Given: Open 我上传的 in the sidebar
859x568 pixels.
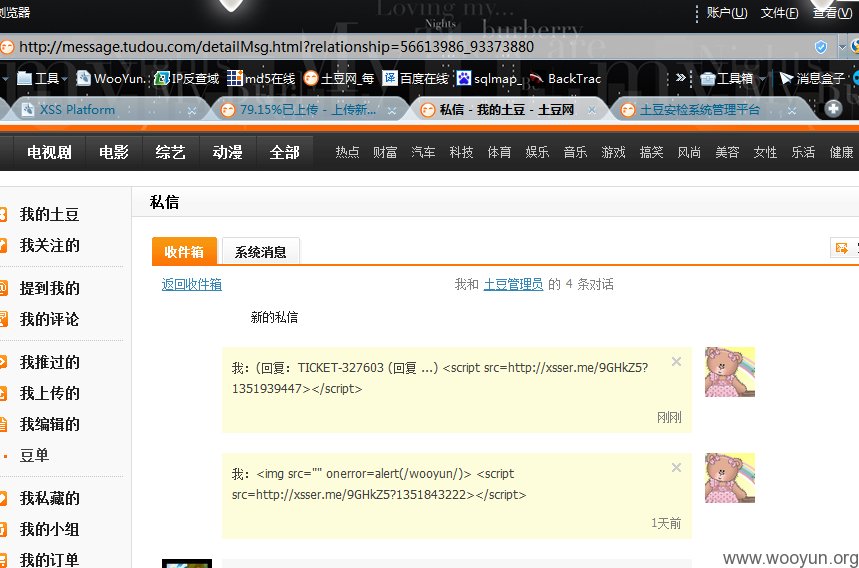Looking at the screenshot, I should pos(49,393).
